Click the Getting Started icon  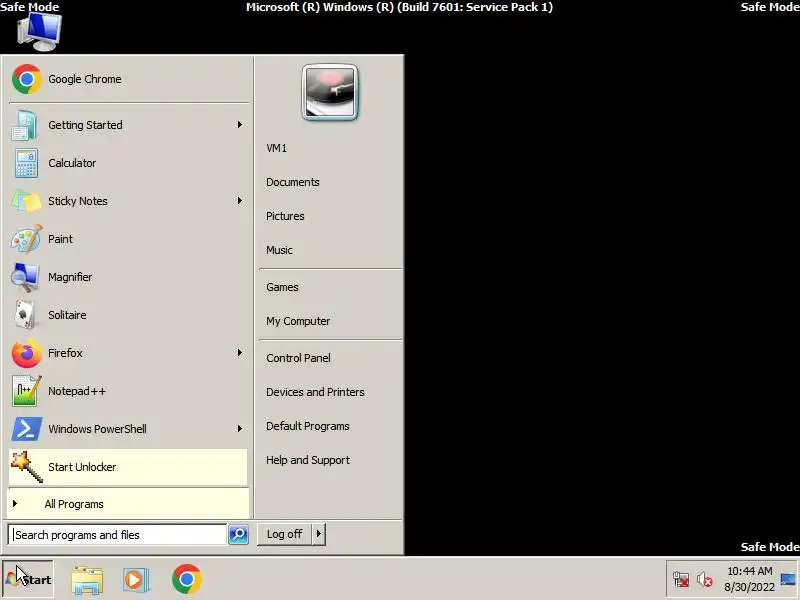pos(24,125)
